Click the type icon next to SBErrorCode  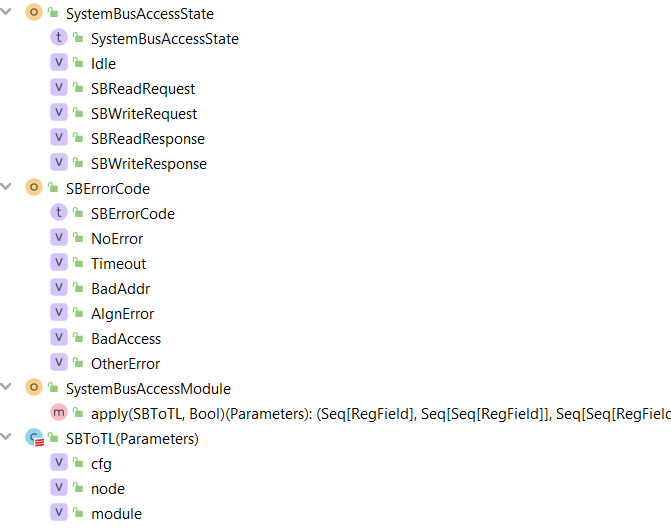(x=59, y=212)
